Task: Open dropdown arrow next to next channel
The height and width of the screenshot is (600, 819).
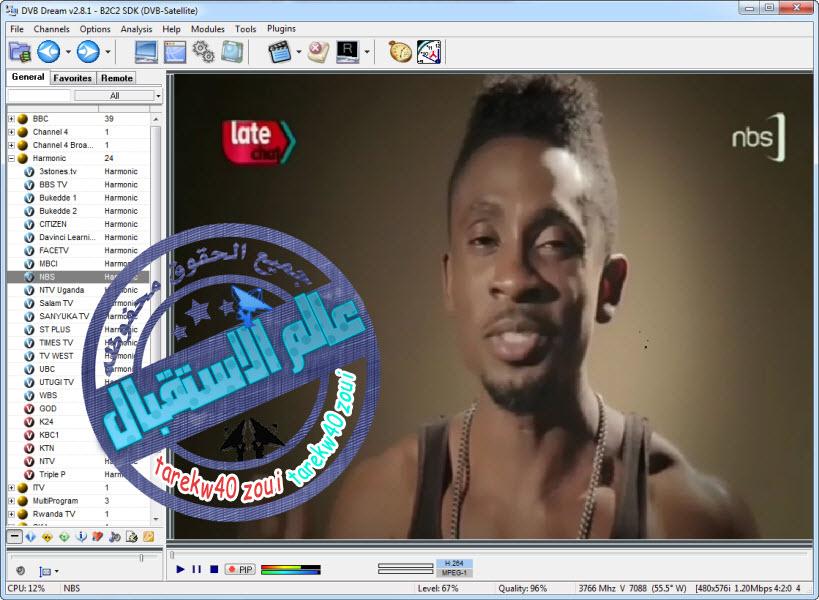Action: pyautogui.click(x=108, y=52)
